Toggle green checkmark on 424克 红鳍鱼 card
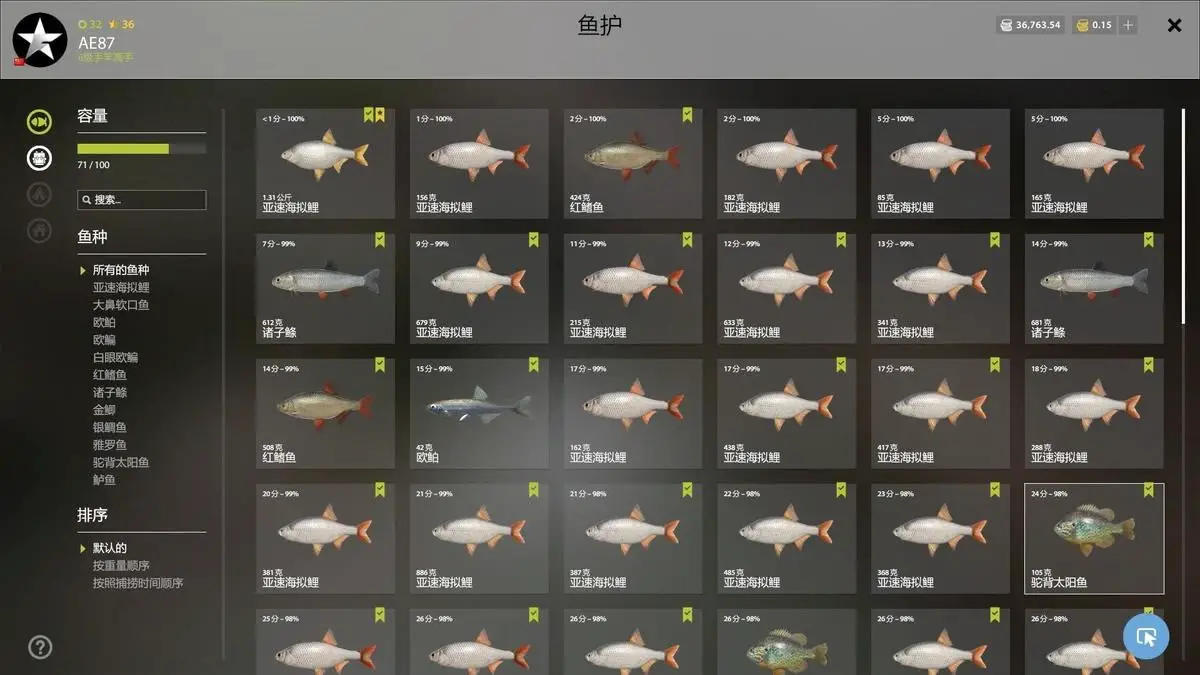This screenshot has width=1200, height=675. tap(687, 115)
